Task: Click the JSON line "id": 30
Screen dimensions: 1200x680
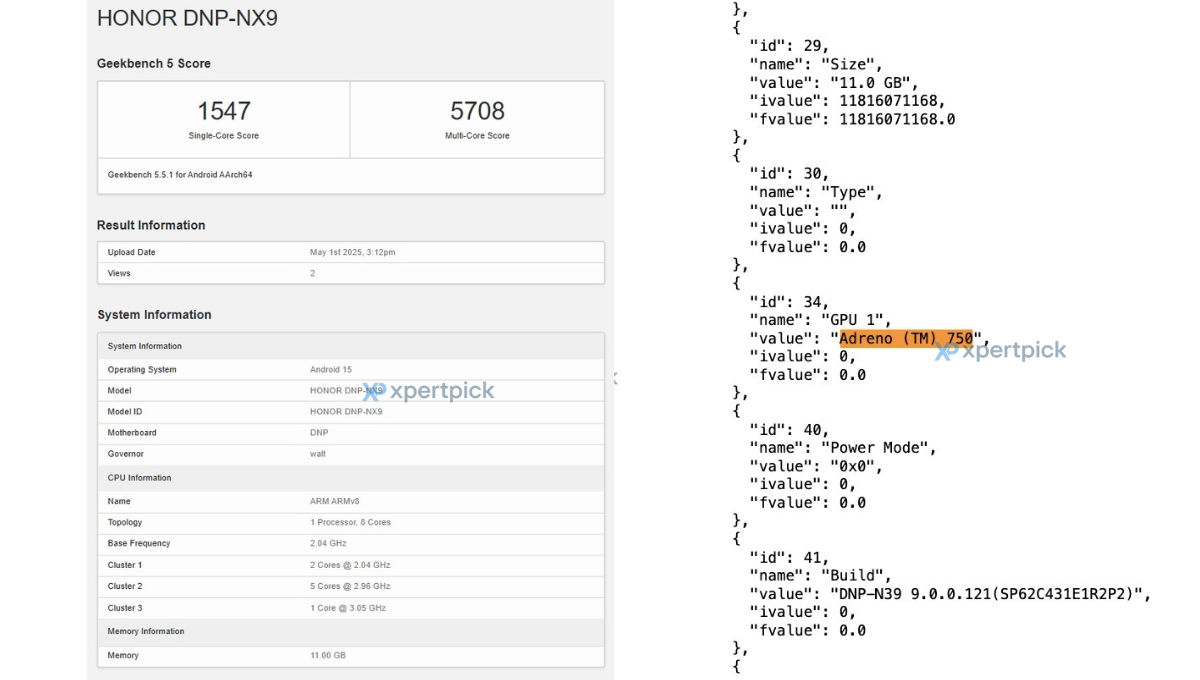Action: 789,174
